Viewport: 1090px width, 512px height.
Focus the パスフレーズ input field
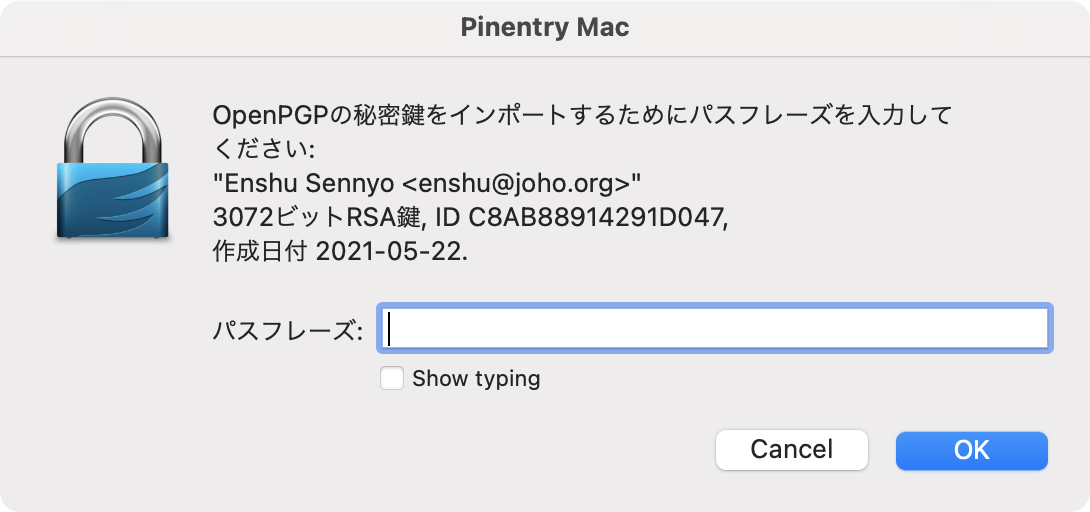[714, 328]
